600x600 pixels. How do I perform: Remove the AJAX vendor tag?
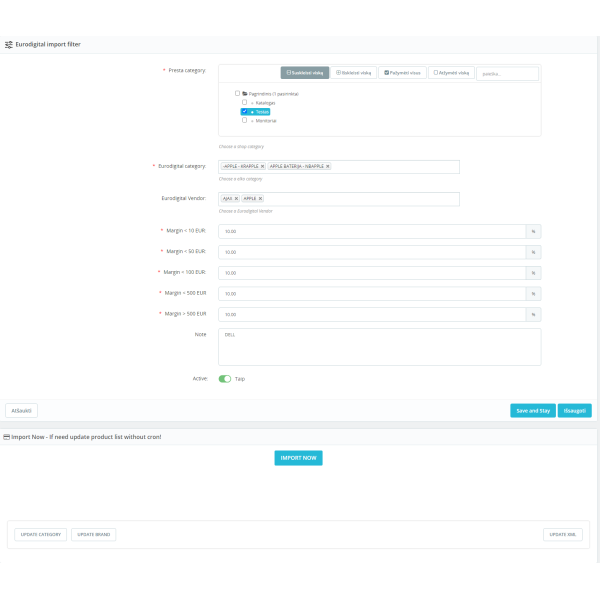pos(236,199)
